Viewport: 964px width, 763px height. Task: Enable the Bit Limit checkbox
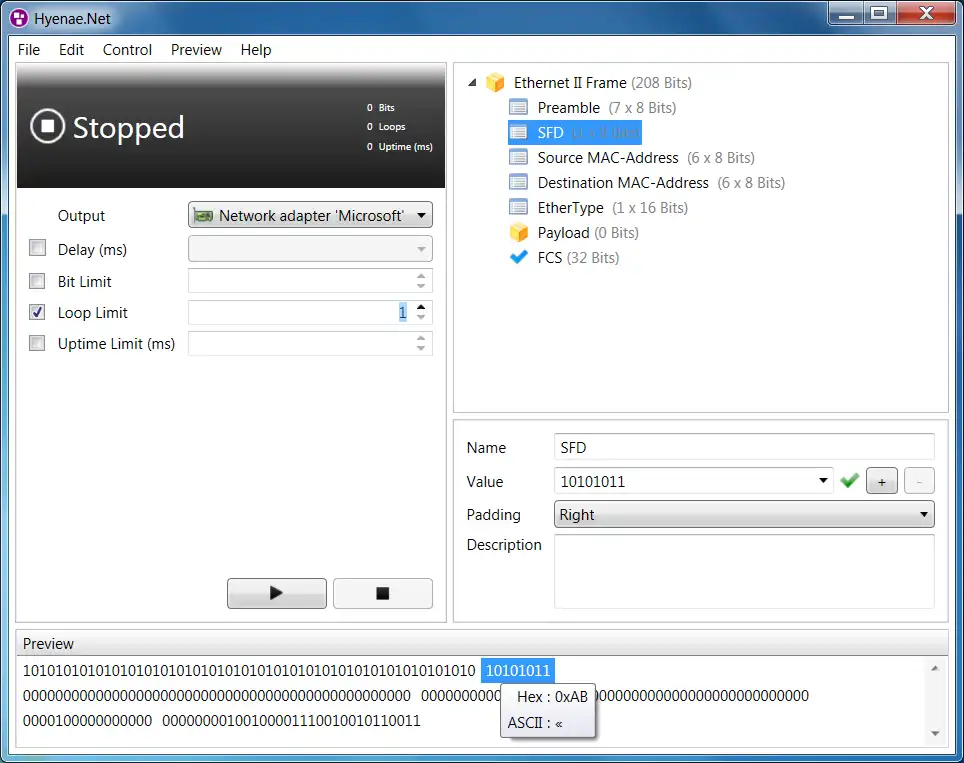(x=38, y=281)
